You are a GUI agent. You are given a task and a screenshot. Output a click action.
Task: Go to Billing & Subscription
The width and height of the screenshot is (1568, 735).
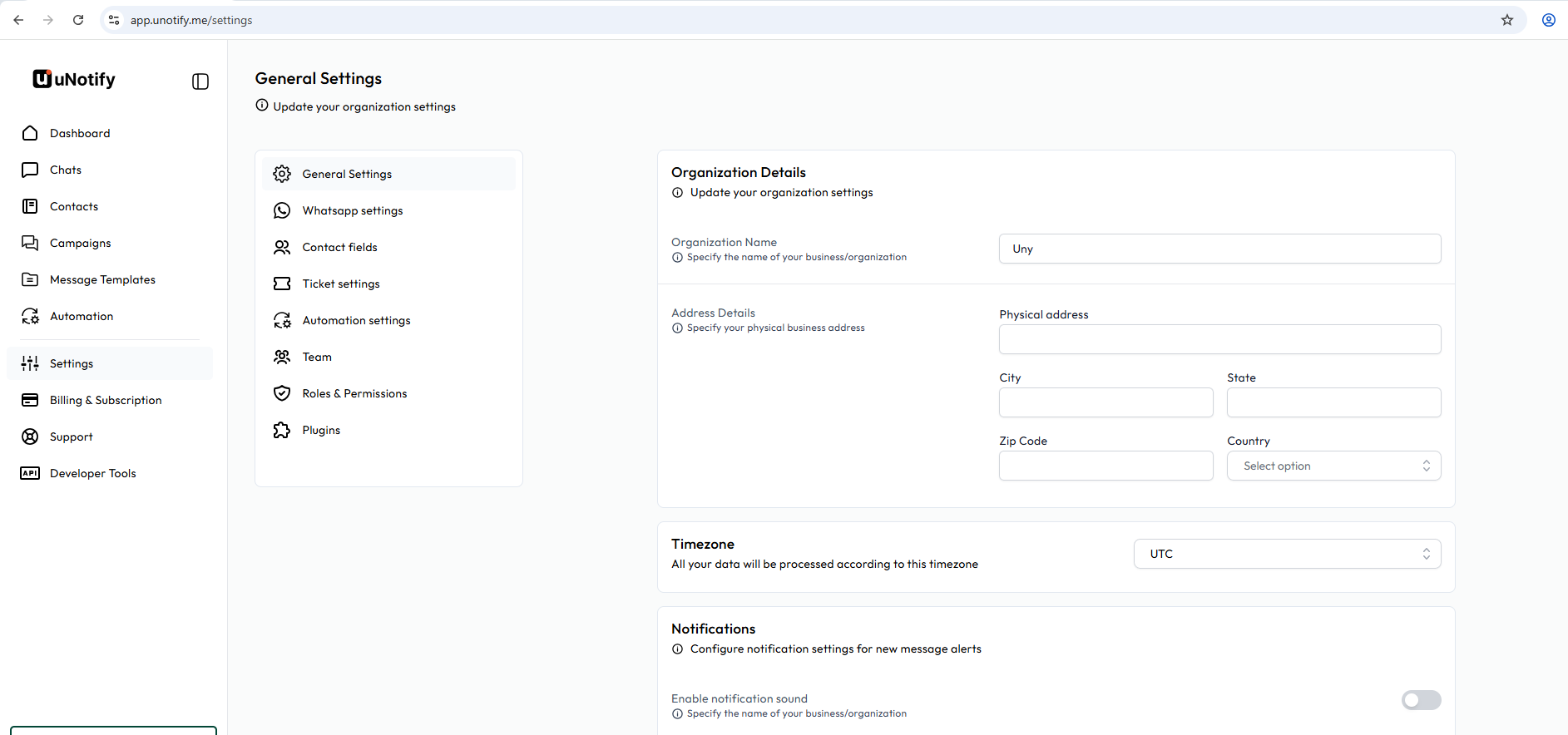106,400
